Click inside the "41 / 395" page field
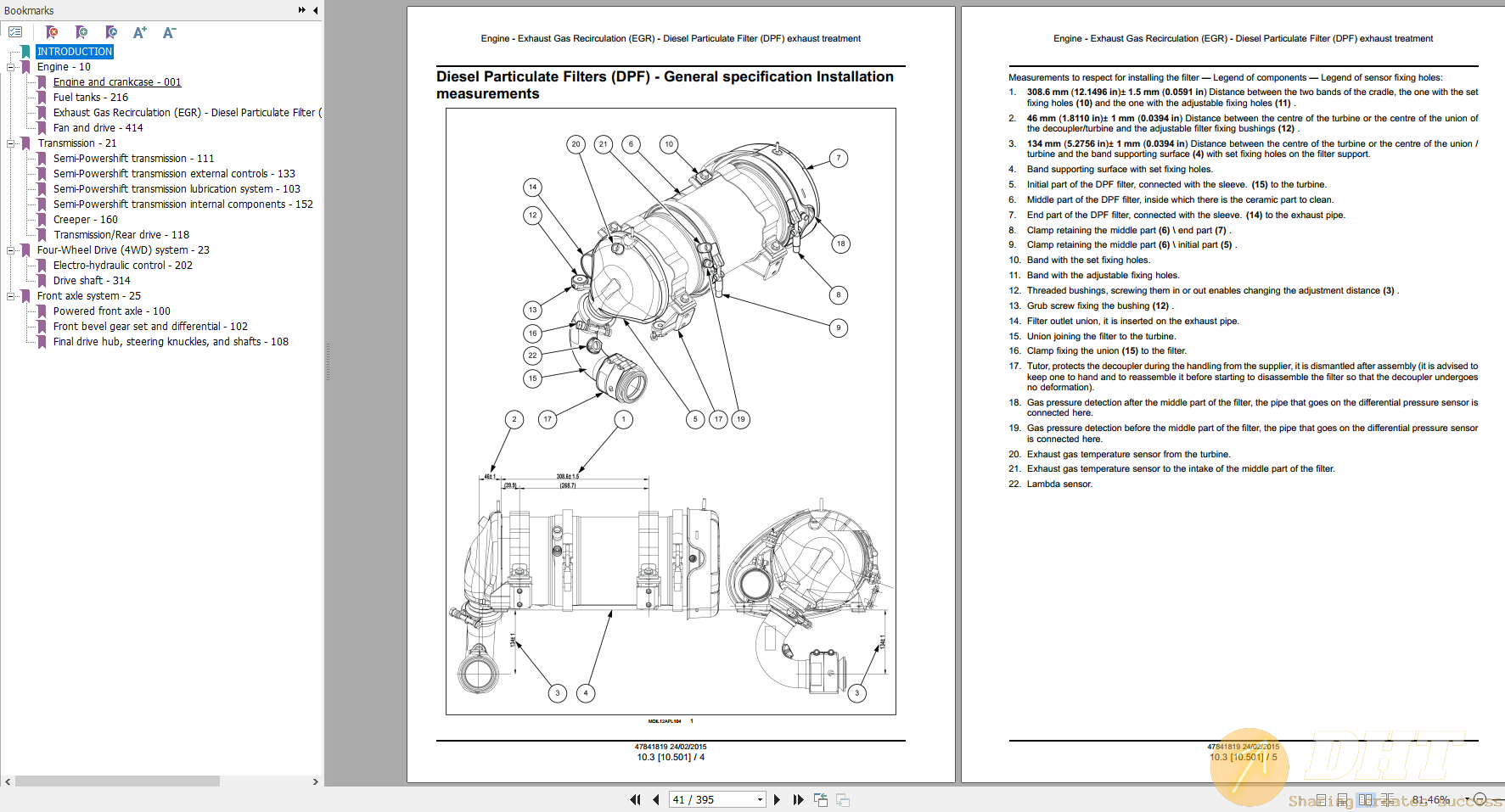Screen dimensions: 1505x812 point(705,798)
